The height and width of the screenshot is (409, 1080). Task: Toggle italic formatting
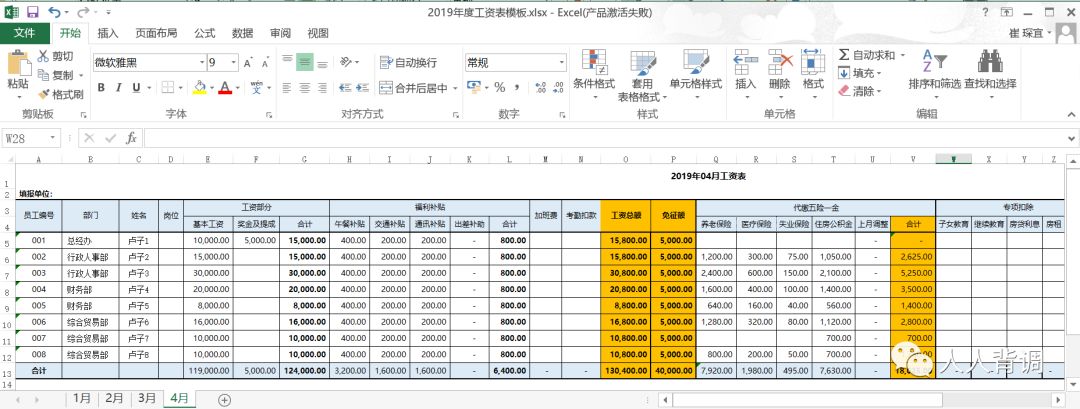click(x=118, y=87)
